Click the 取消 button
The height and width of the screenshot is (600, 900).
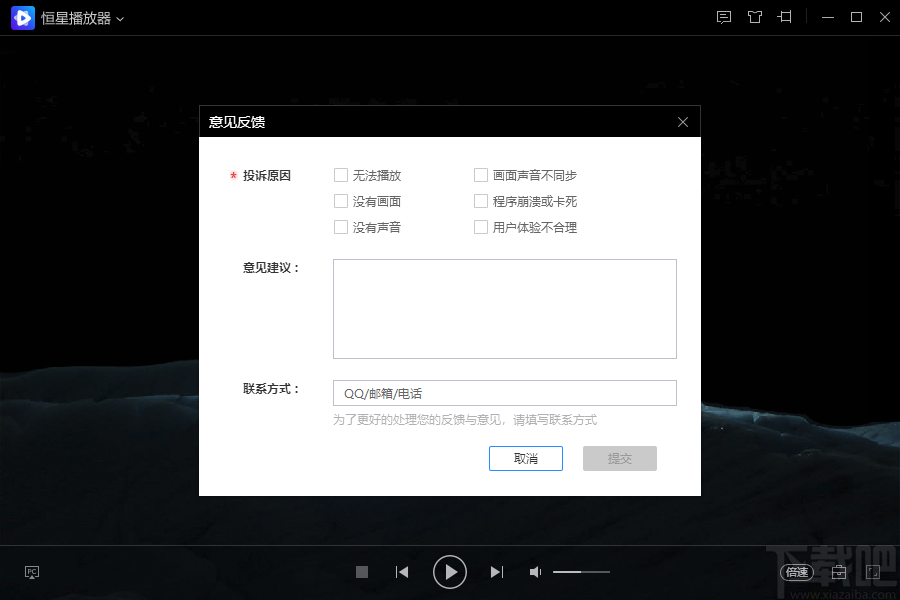click(x=526, y=458)
